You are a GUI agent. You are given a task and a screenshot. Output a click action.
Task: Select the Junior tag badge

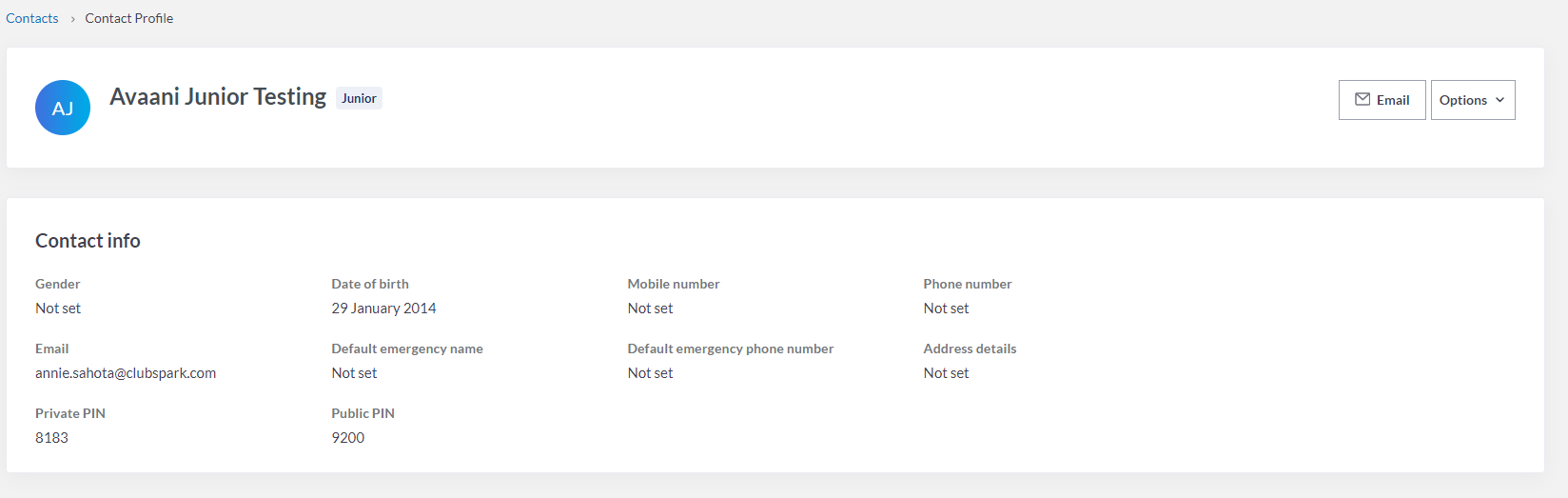359,98
